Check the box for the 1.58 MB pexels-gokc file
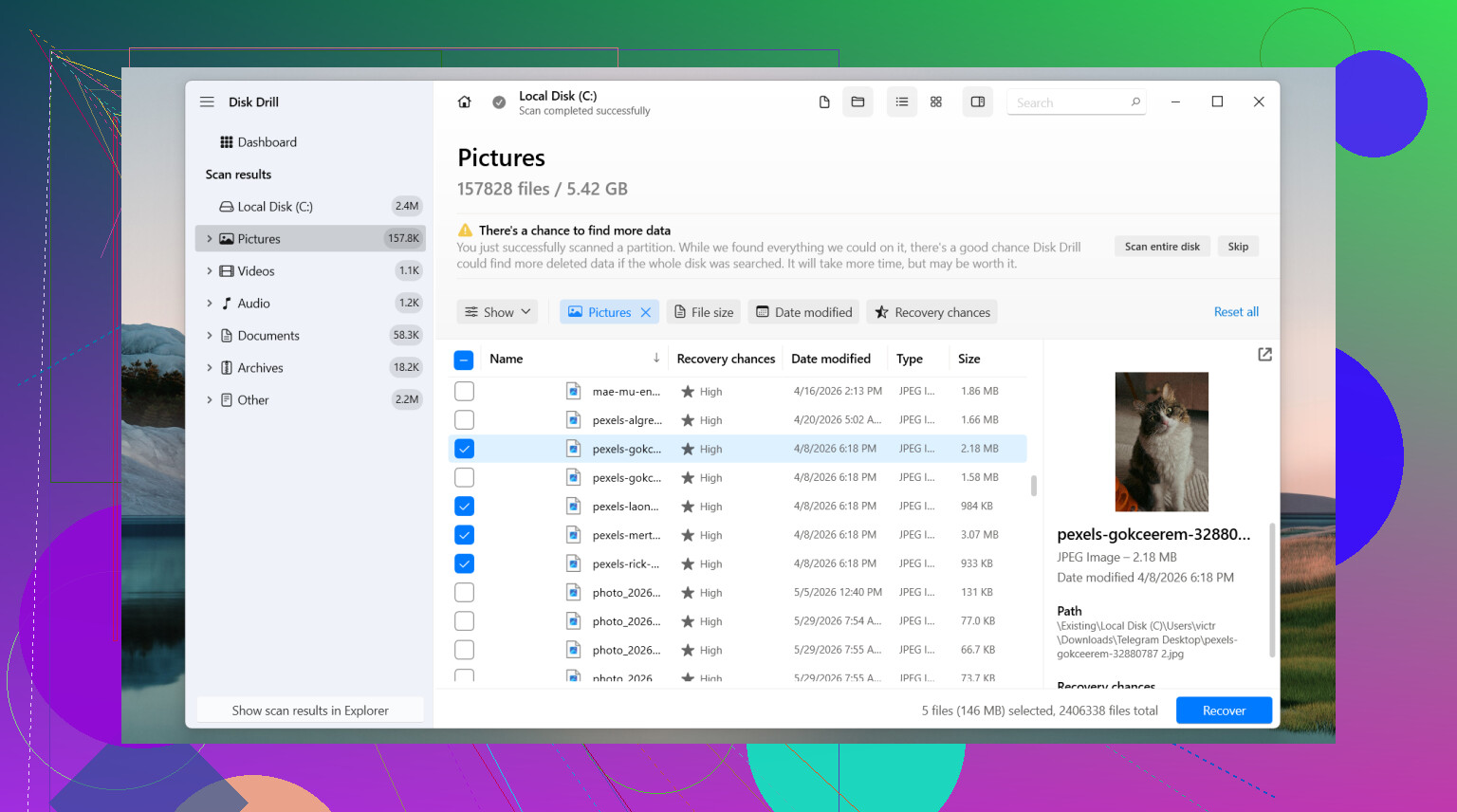The width and height of the screenshot is (1457, 812). point(464,477)
